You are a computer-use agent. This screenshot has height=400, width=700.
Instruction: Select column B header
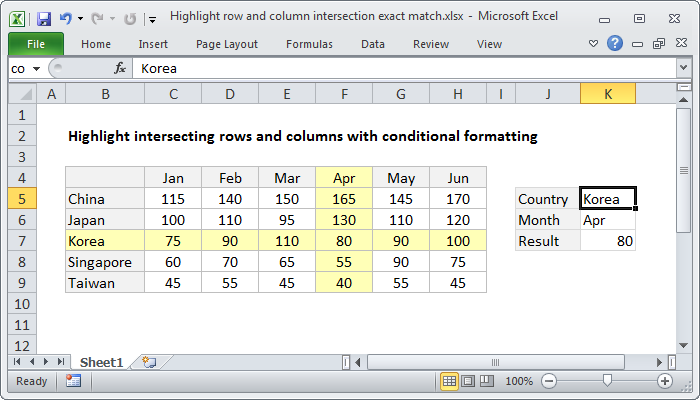point(105,94)
